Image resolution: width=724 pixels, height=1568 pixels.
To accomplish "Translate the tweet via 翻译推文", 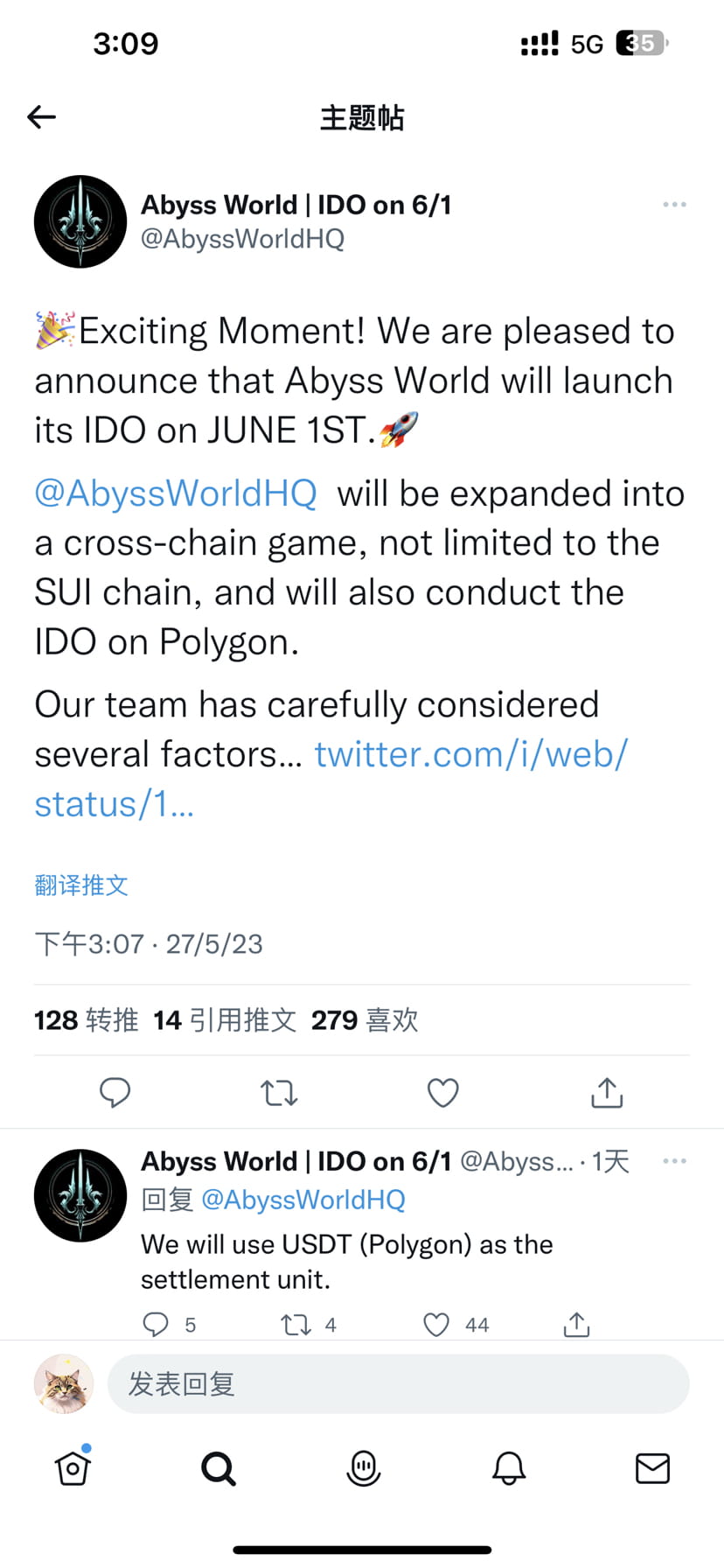I will coord(80,885).
